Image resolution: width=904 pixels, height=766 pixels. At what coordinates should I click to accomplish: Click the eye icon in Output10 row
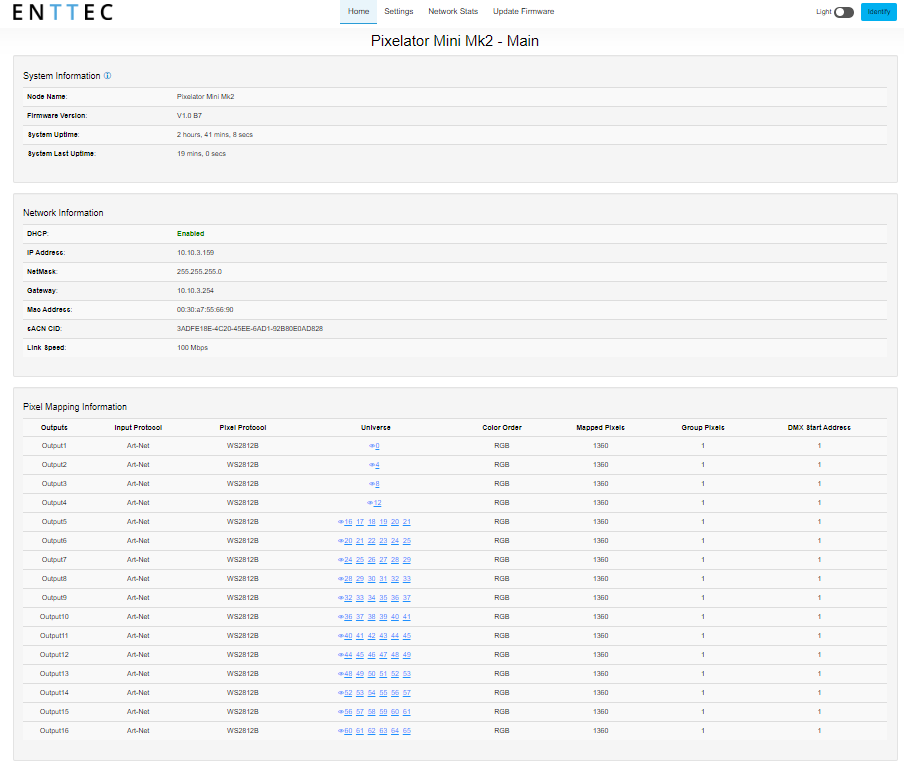(341, 617)
